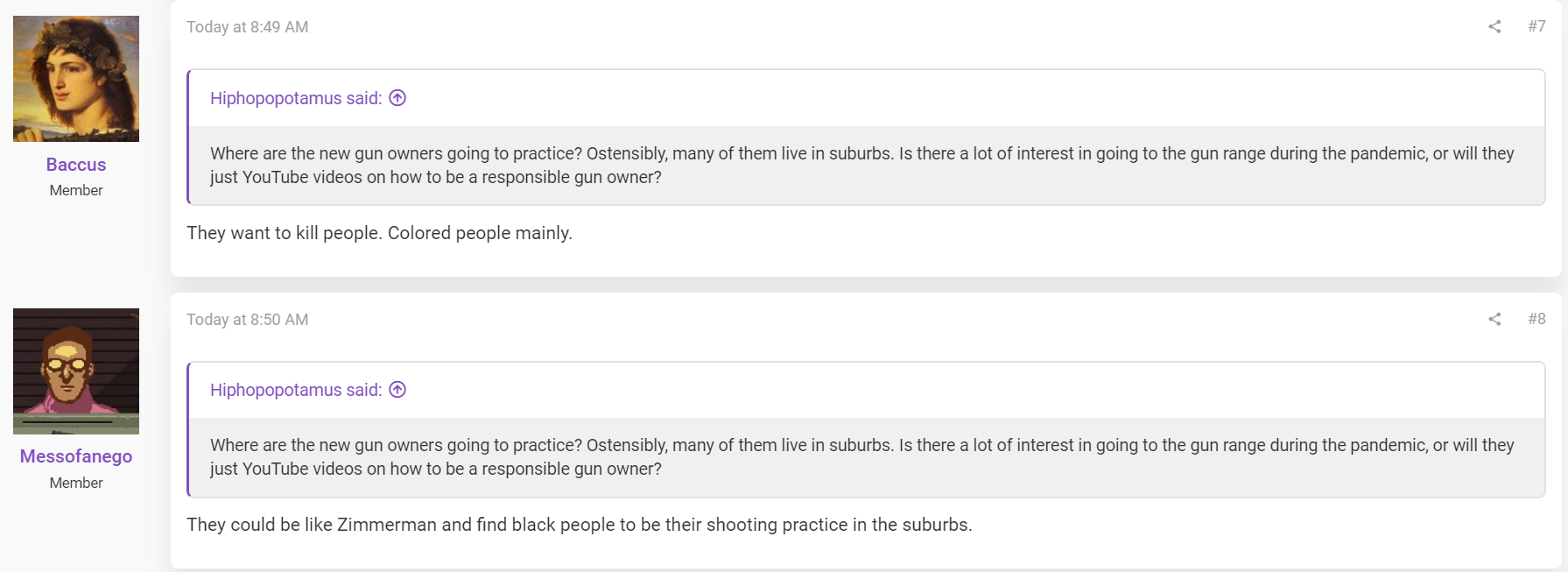Click the Member label under Messofanego

[x=76, y=483]
